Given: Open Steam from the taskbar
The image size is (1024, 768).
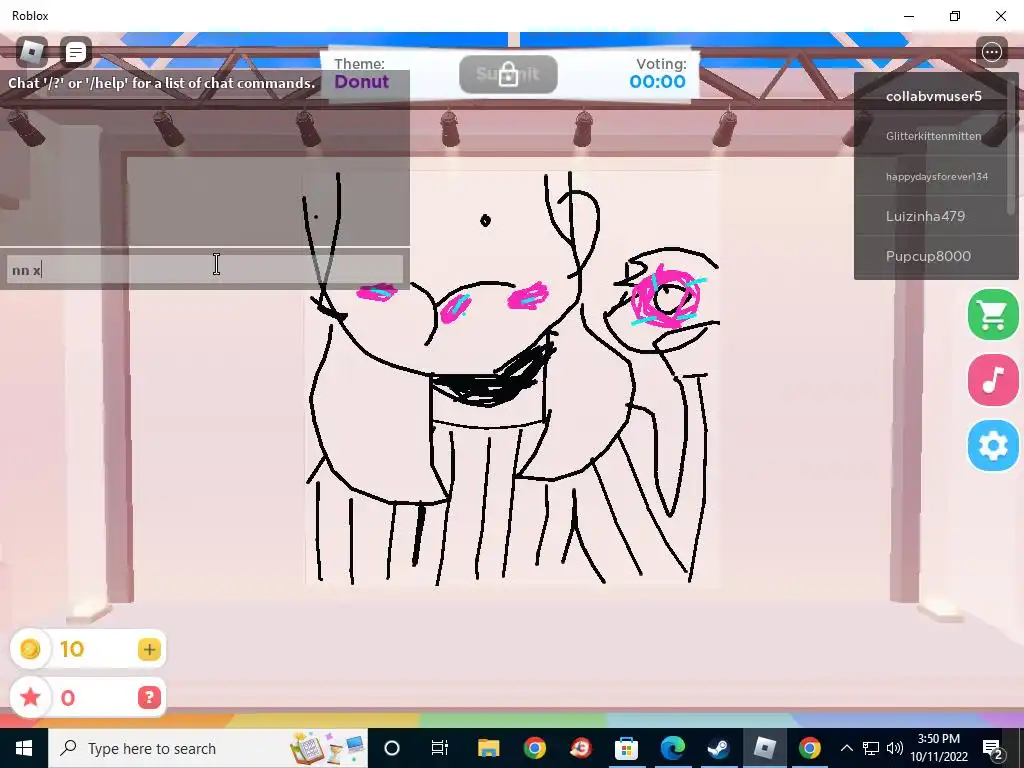Looking at the screenshot, I should (x=718, y=748).
